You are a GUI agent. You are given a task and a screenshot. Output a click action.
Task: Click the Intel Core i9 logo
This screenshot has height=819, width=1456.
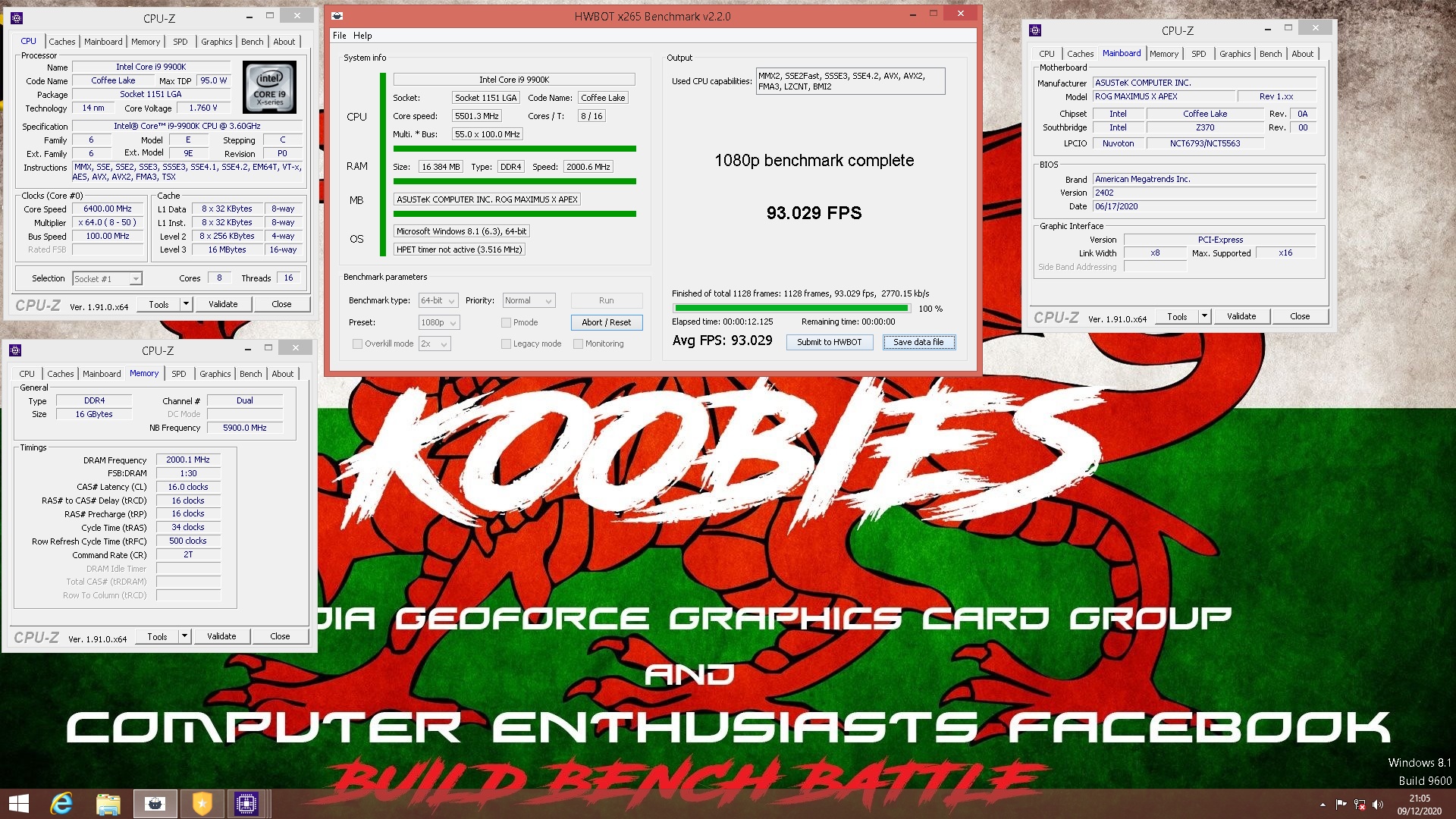269,87
